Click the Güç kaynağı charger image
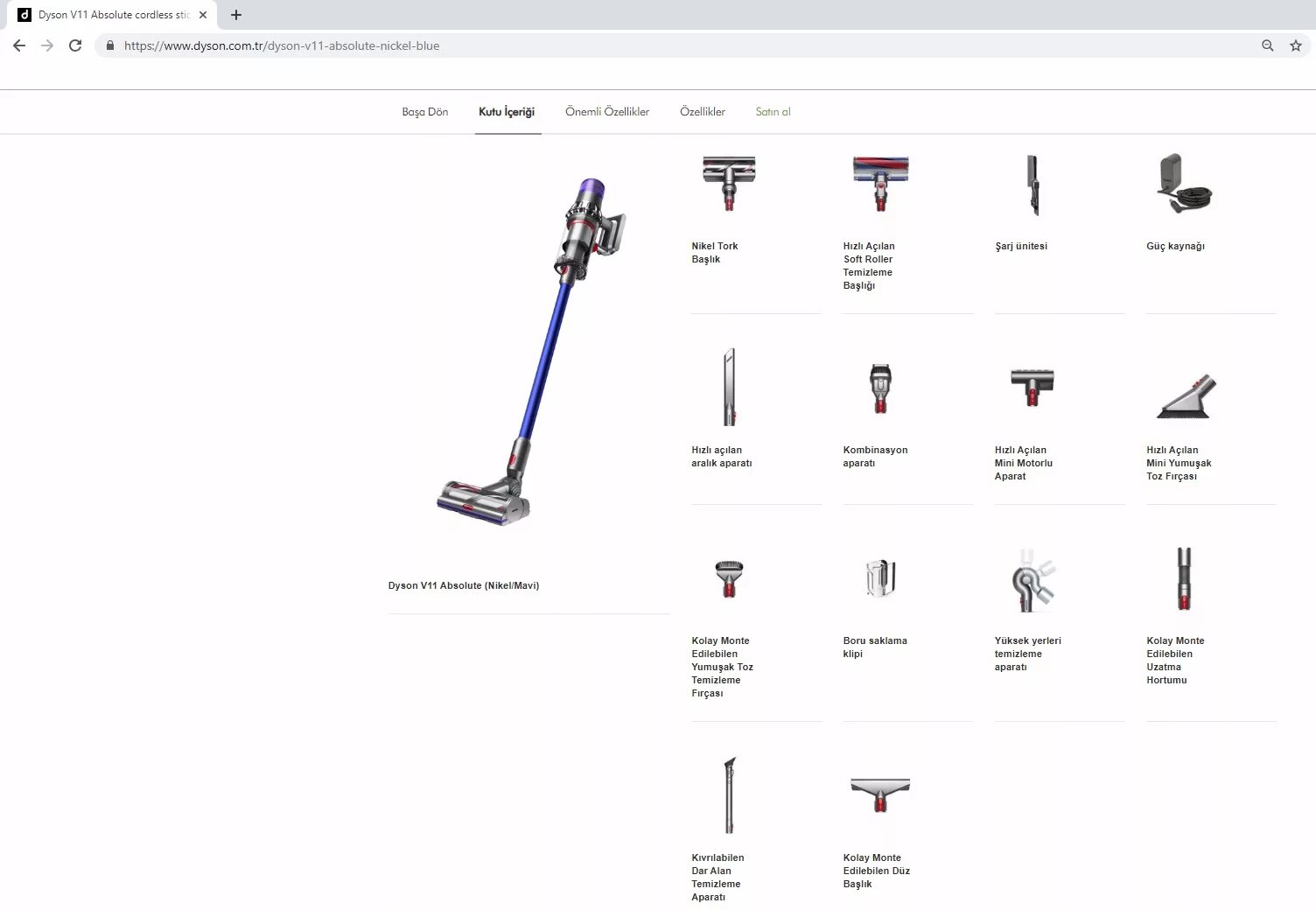1316x910 pixels. pos(1184,183)
